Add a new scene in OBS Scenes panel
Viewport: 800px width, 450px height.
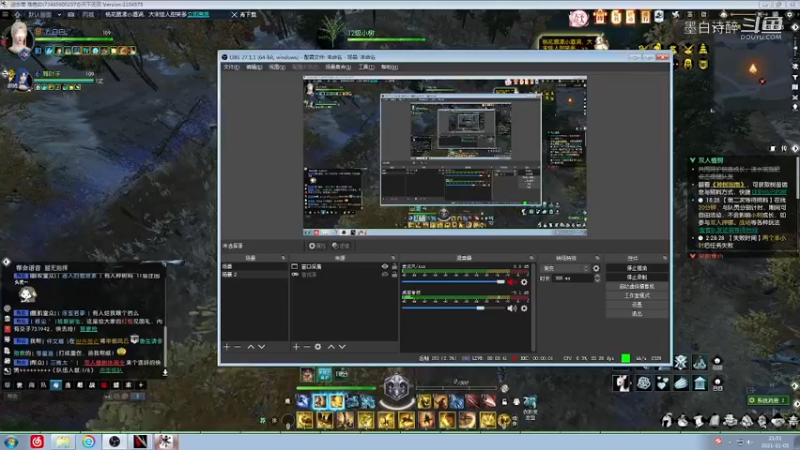pyautogui.click(x=227, y=347)
